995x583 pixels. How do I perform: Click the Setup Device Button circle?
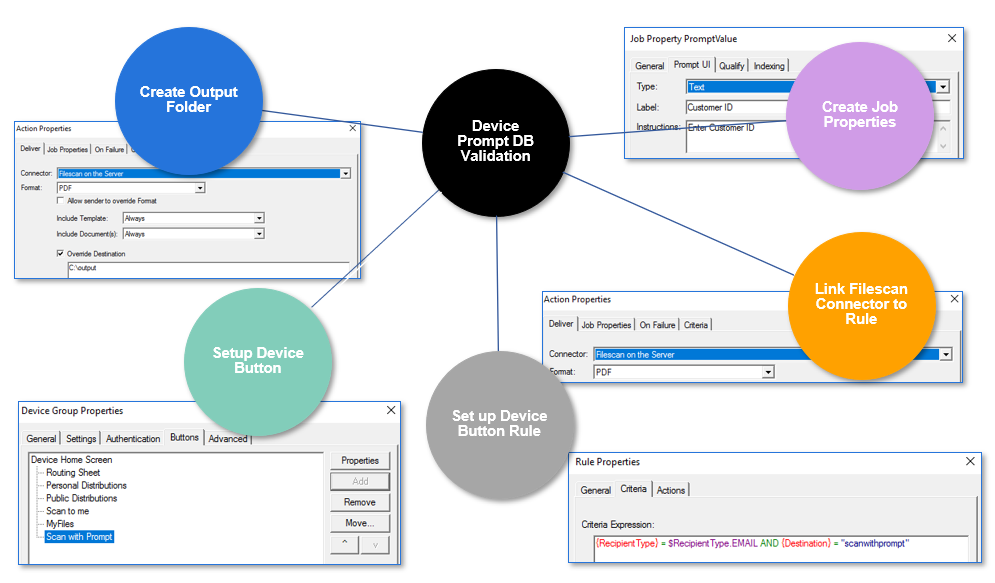tap(258, 362)
